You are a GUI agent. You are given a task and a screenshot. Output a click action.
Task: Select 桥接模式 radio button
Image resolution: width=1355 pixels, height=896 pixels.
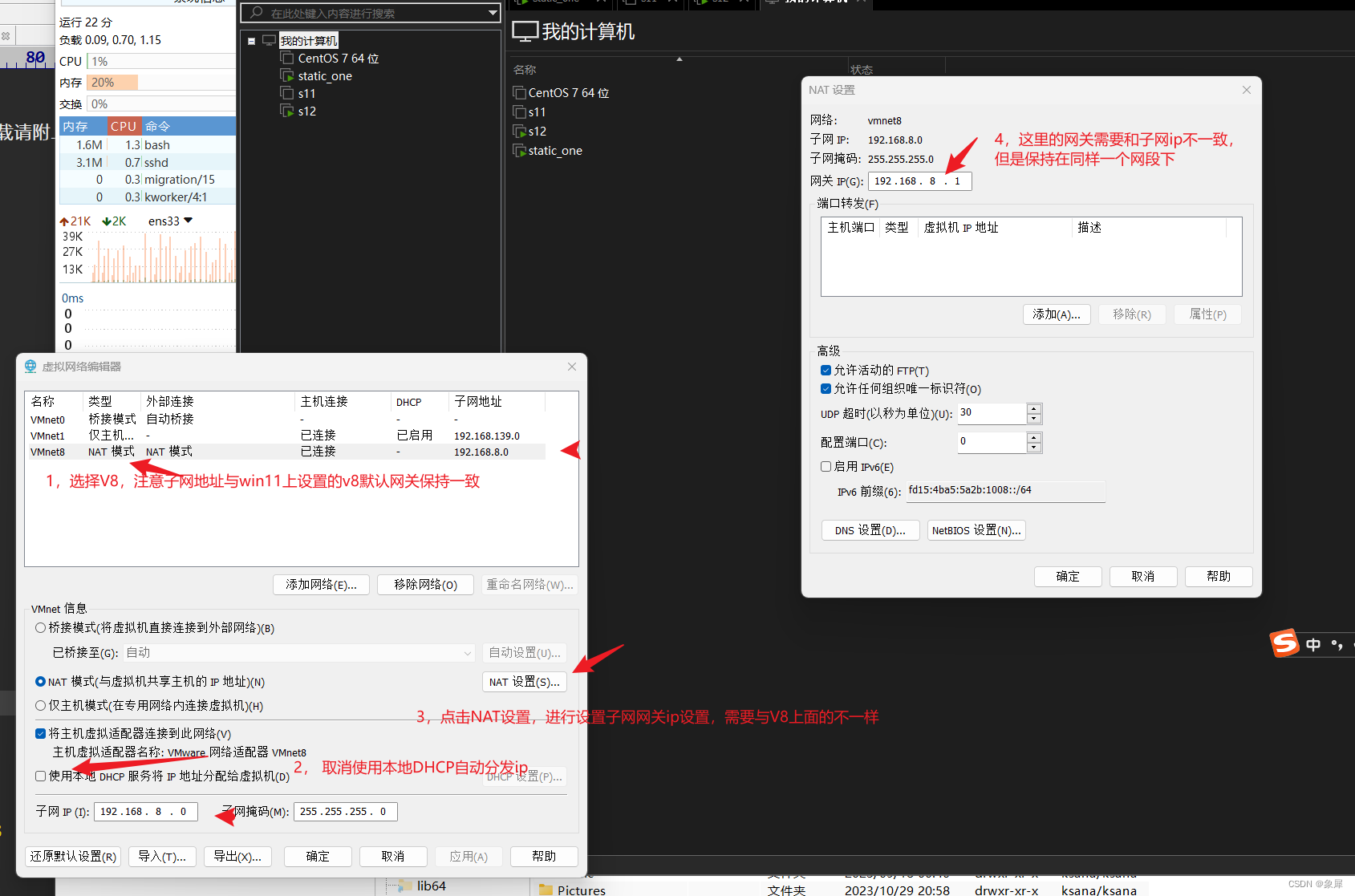coord(40,628)
